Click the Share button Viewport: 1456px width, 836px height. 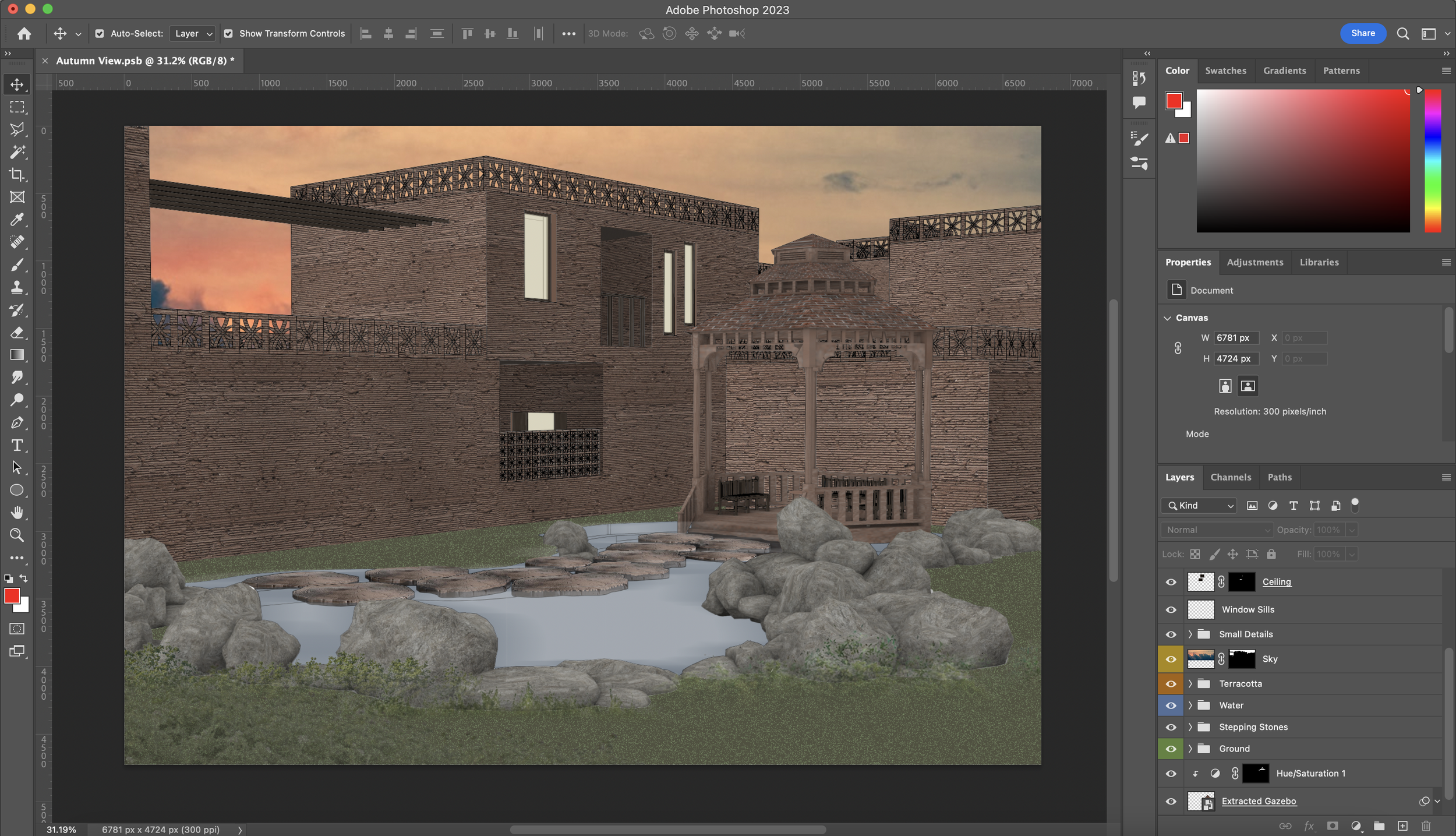1363,33
